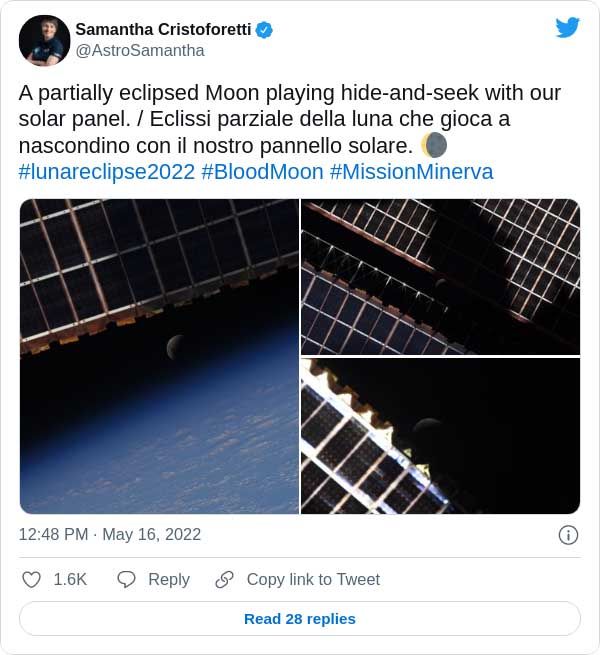This screenshot has width=600, height=655.
Task: Open the tweet info icon
Action: point(567,535)
